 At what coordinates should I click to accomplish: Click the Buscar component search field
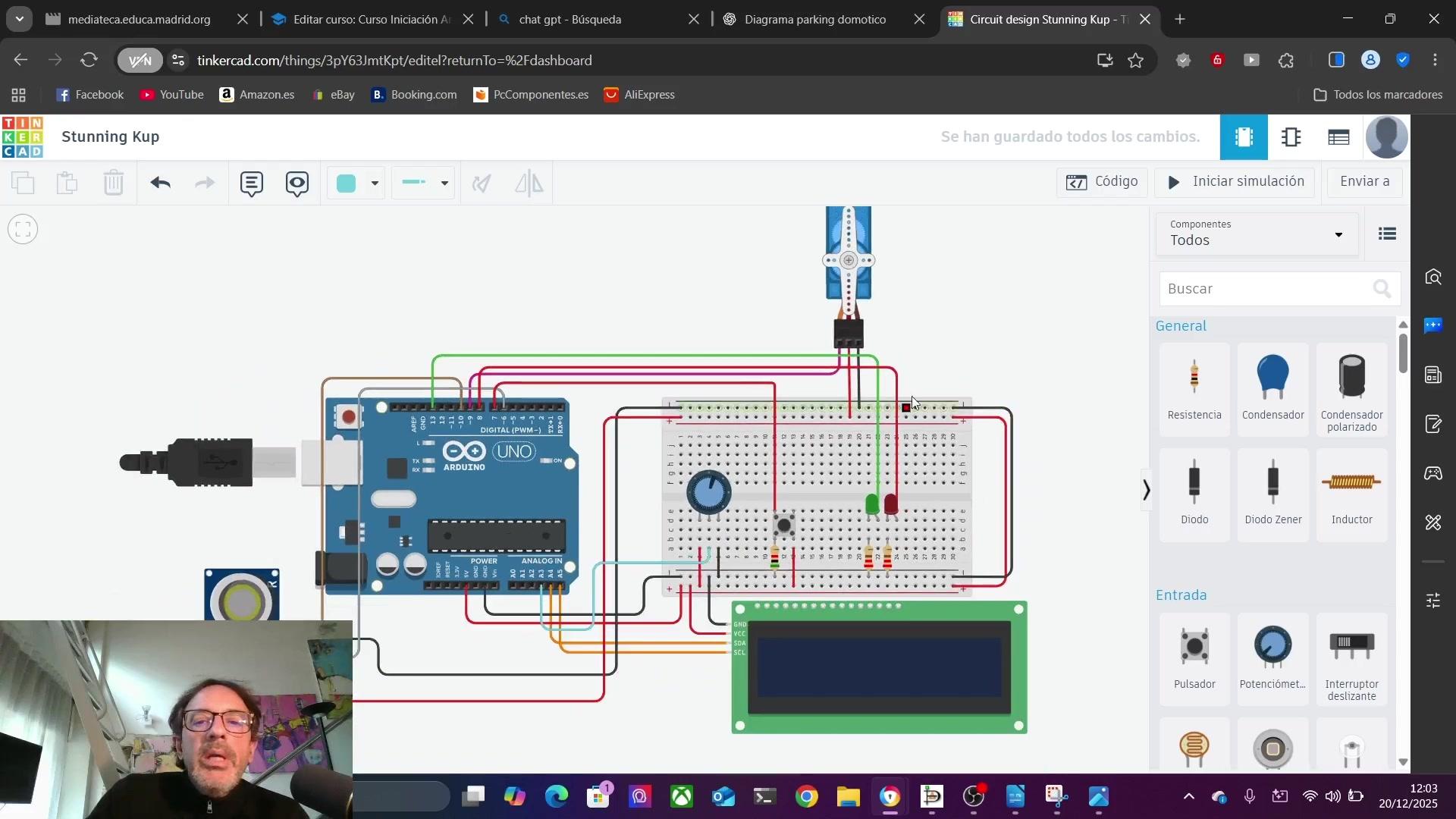(1266, 289)
